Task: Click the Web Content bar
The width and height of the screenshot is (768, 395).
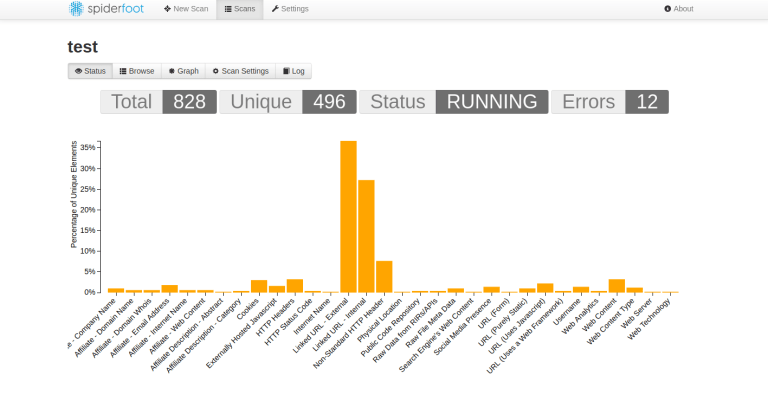Action: click(x=617, y=286)
